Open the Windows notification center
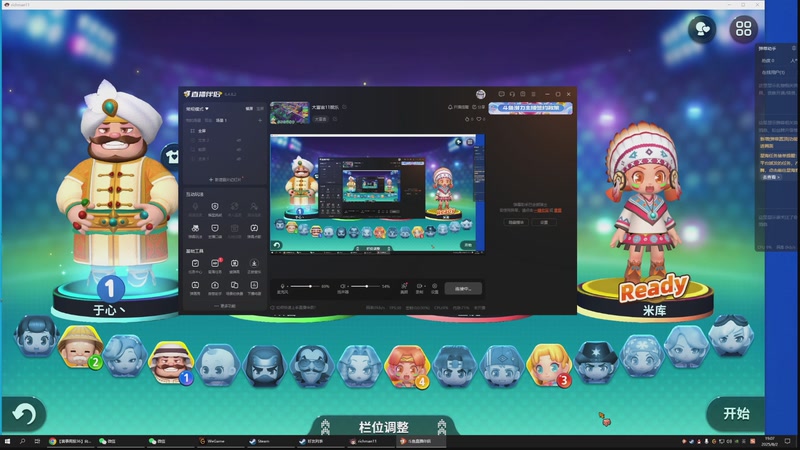Viewport: 800px width, 450px height. (787, 441)
